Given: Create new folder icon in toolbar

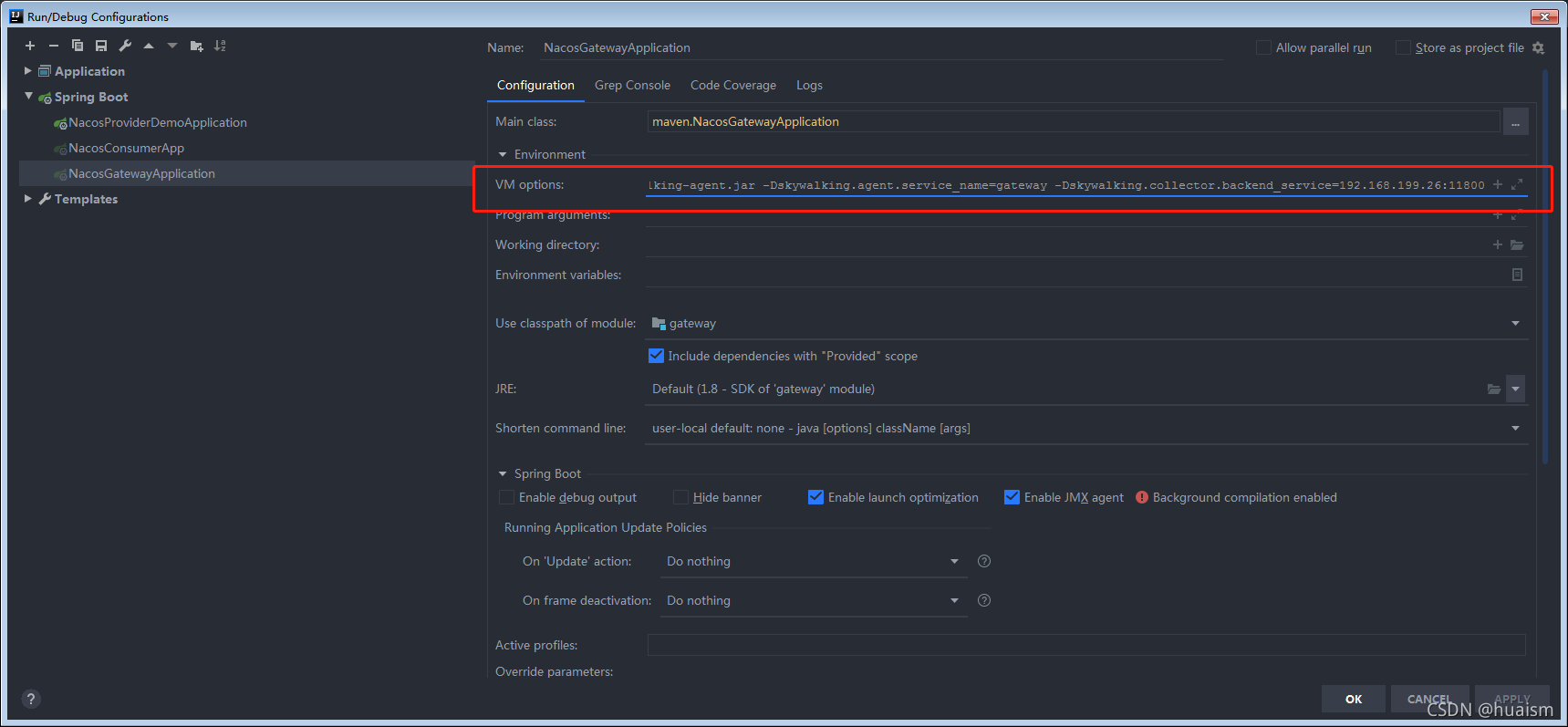Looking at the screenshot, I should pyautogui.click(x=196, y=46).
